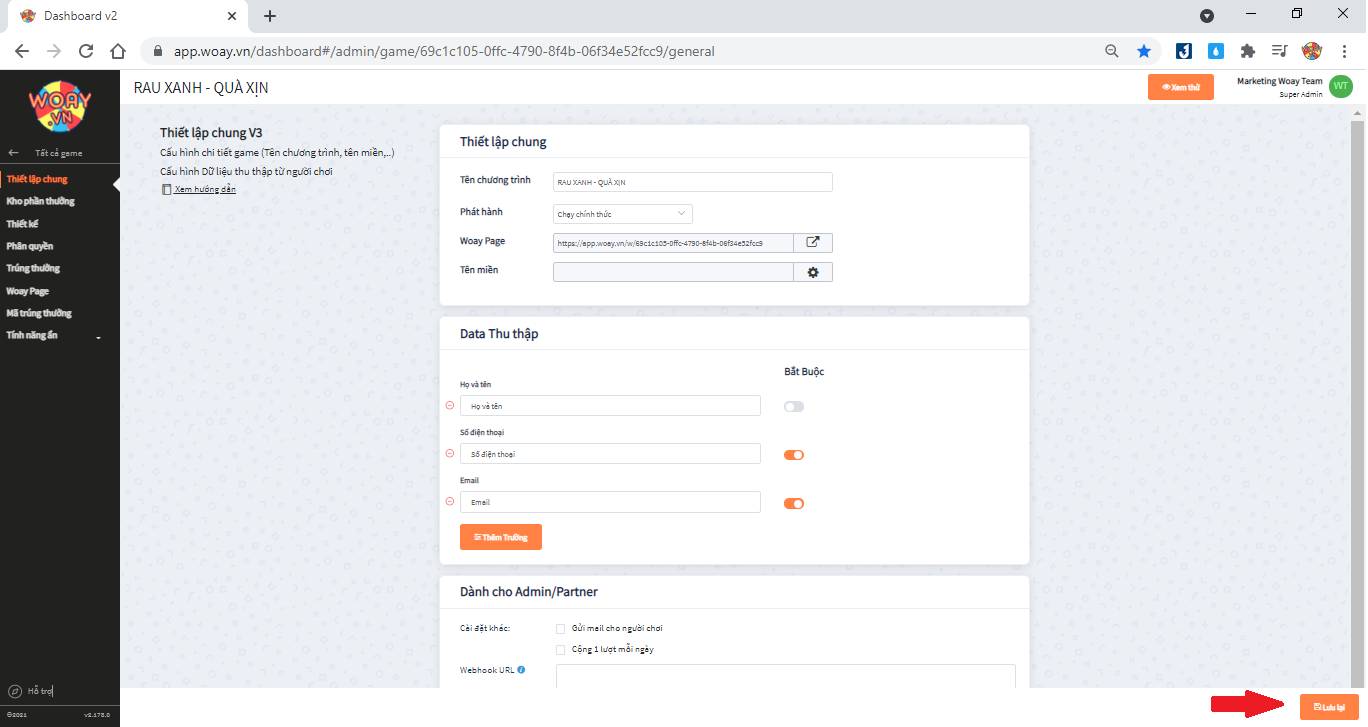Open a new browser tab

coord(270,16)
